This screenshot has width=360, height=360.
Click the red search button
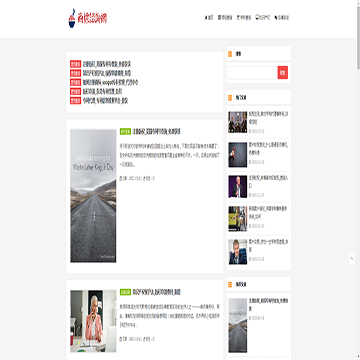coord(283,72)
